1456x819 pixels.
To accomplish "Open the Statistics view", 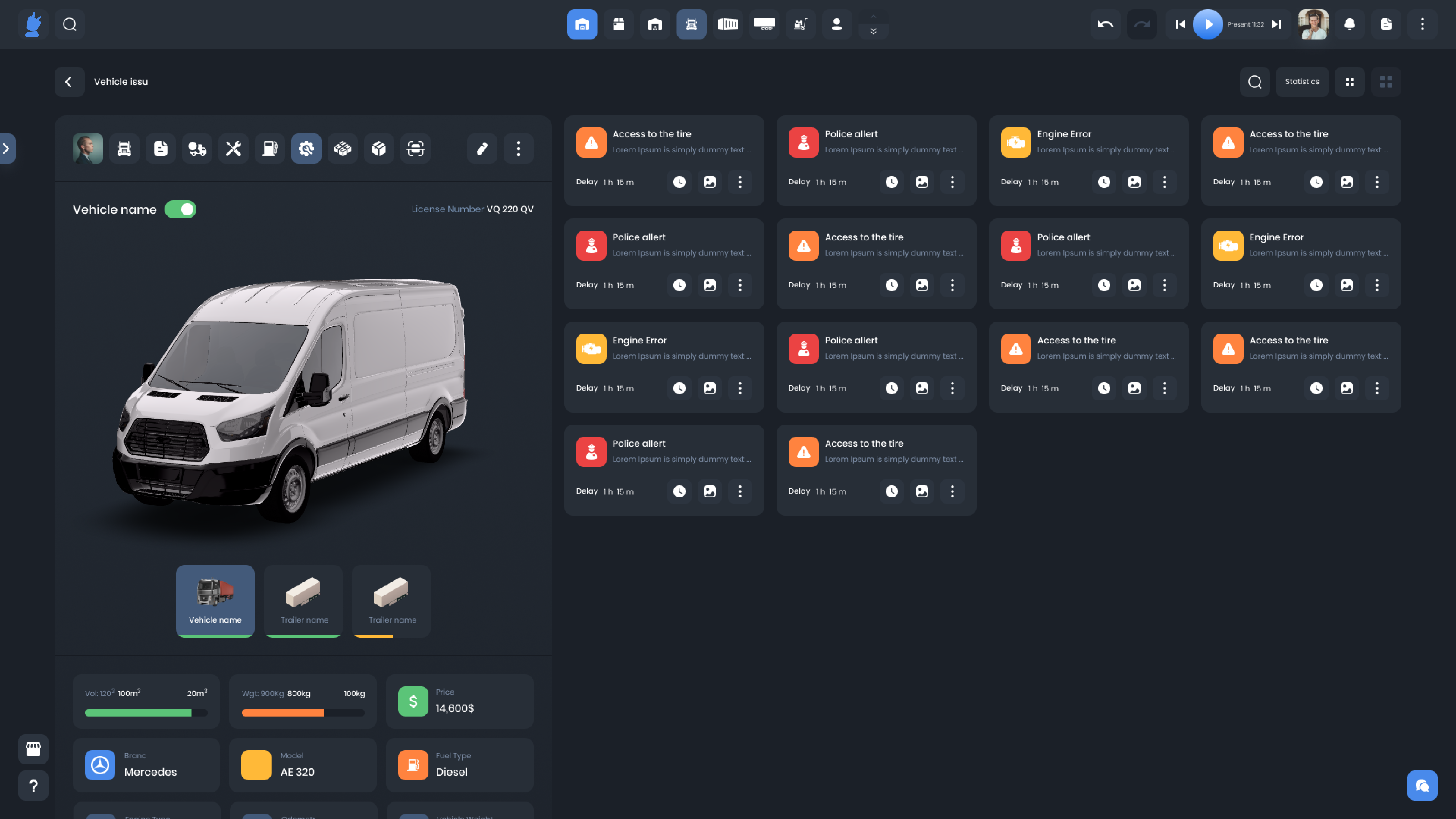I will (1302, 82).
